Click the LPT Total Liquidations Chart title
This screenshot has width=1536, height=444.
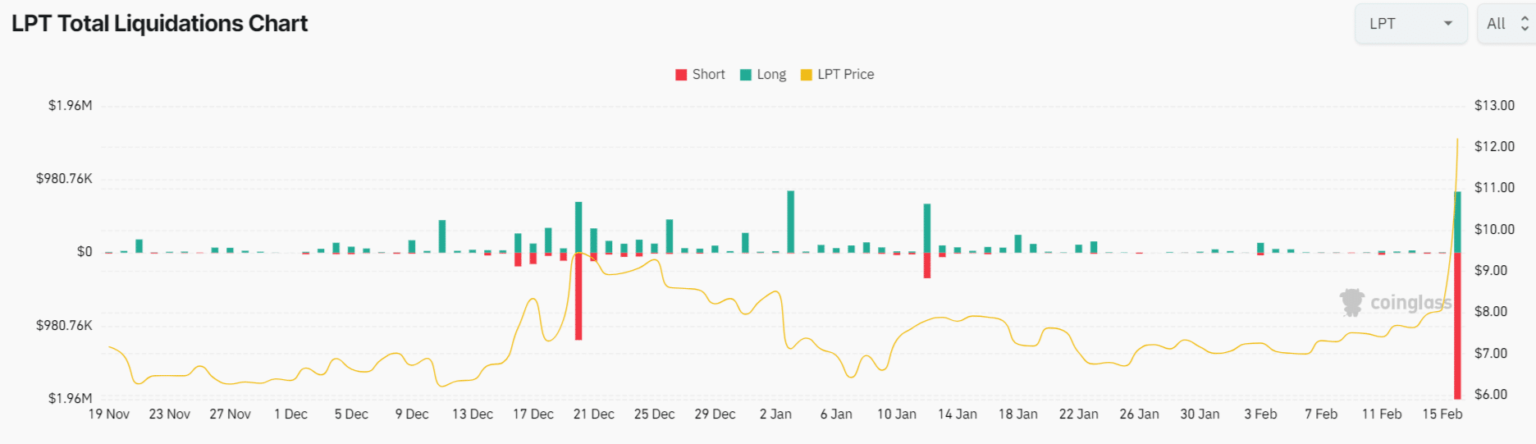[x=160, y=24]
